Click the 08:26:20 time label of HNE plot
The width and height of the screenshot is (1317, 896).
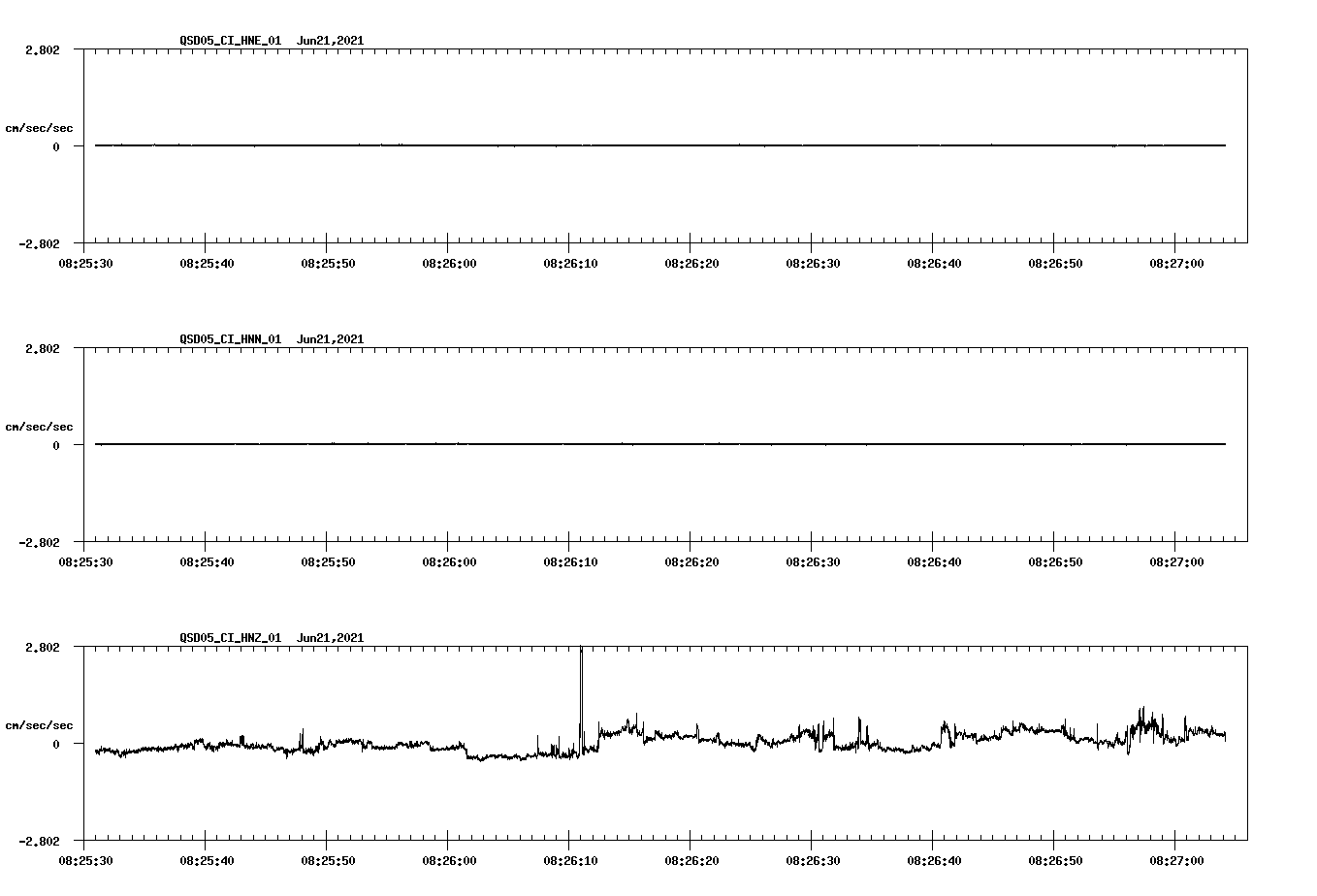pos(691,264)
